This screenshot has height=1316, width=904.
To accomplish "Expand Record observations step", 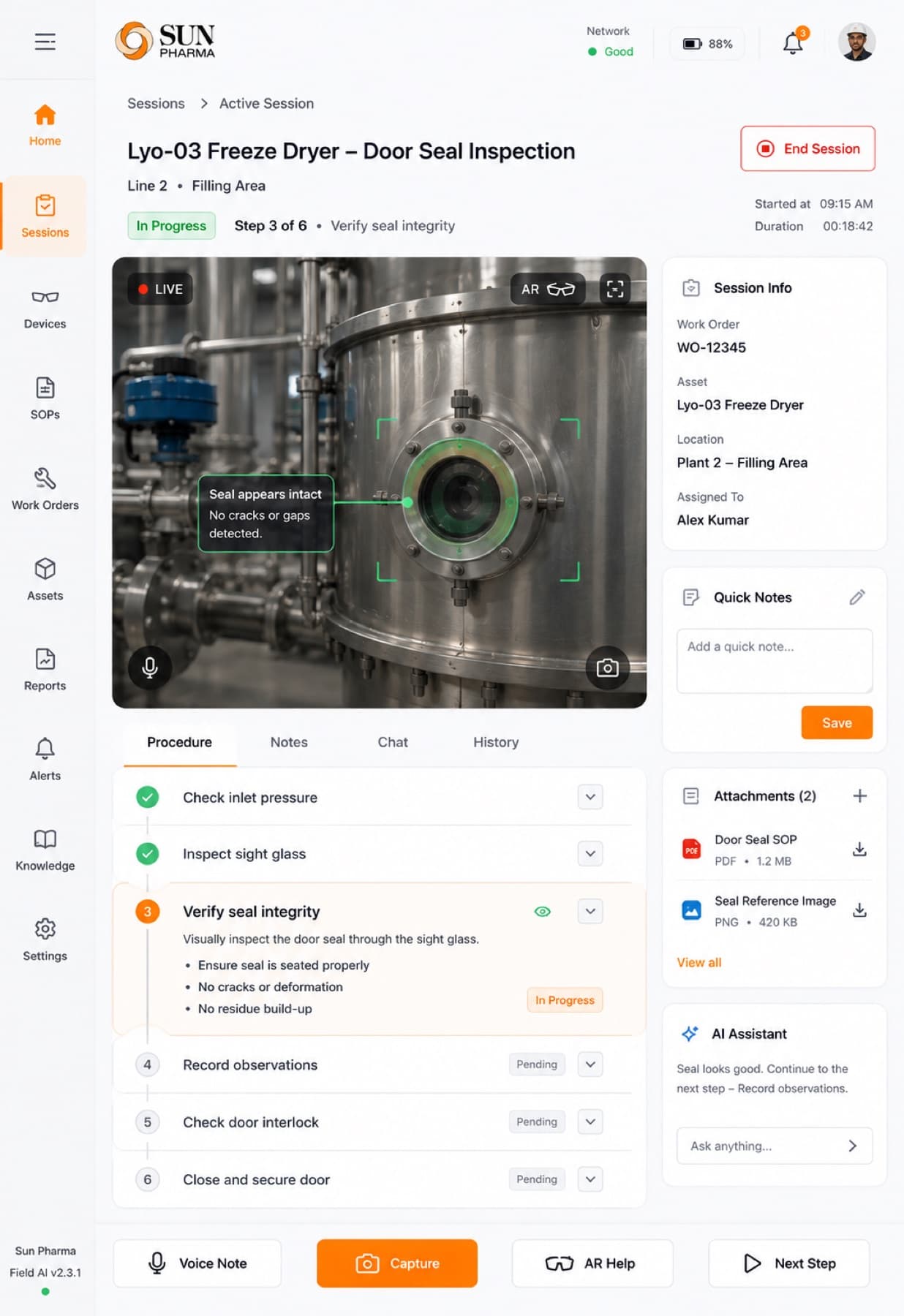I will [x=590, y=1064].
